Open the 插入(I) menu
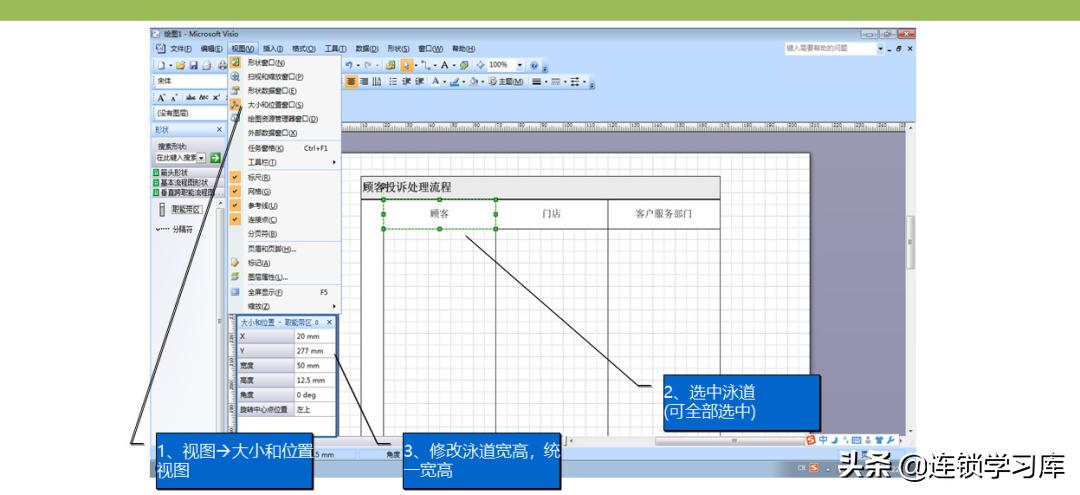 [273, 49]
